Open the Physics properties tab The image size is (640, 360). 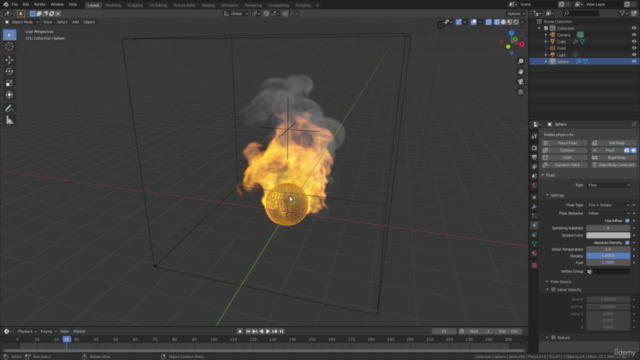click(x=534, y=225)
